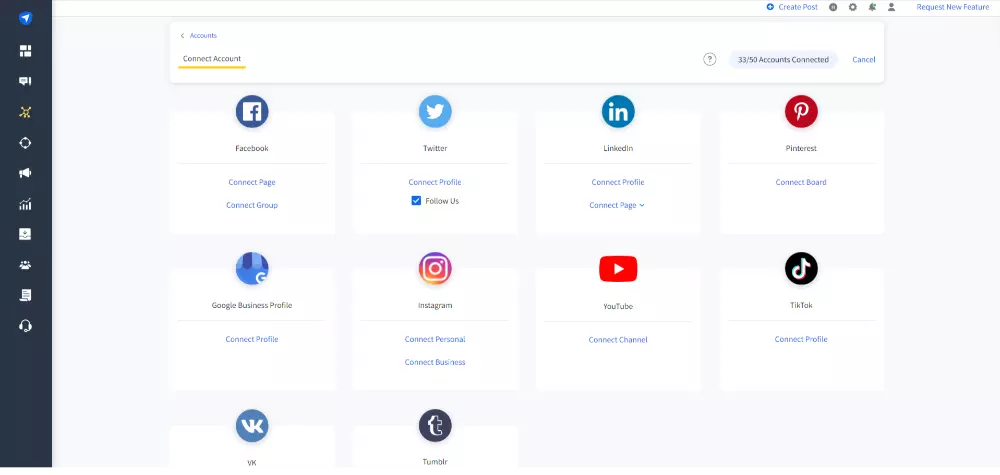This screenshot has width=1000, height=475.
Task: Open the megaphone campaigns icon in the sidebar
Action: 26,173
